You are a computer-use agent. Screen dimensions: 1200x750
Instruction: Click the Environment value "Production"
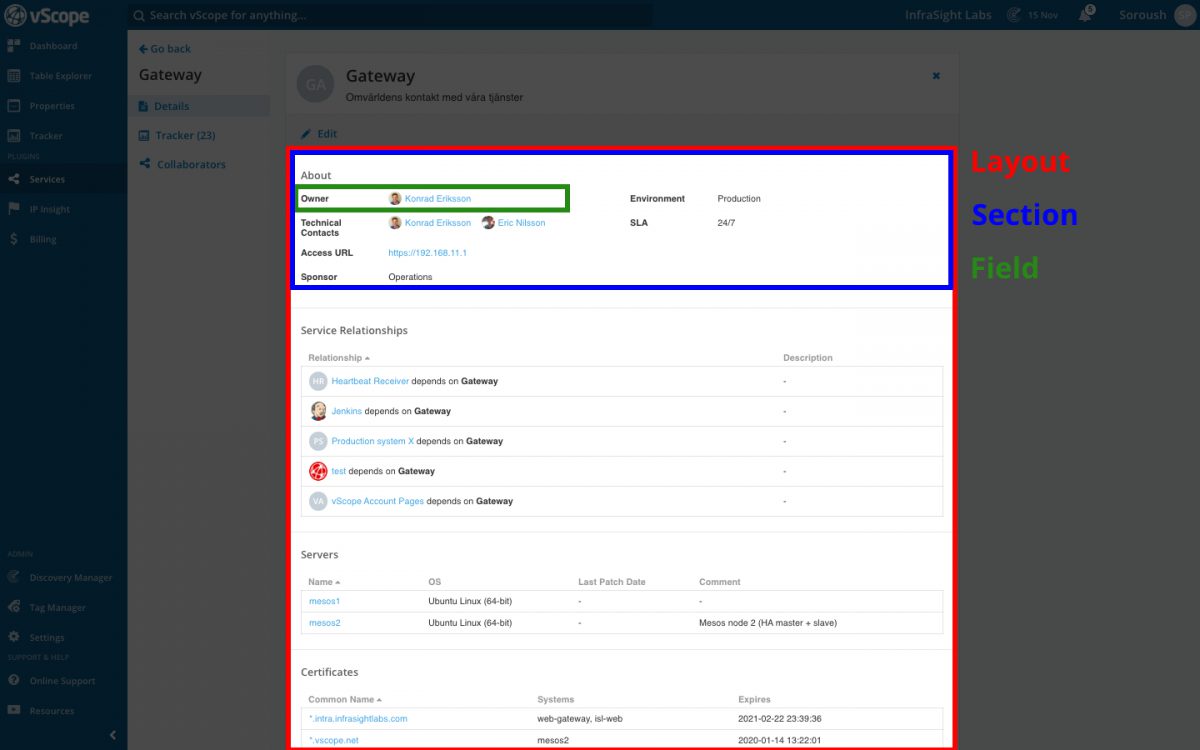(739, 199)
